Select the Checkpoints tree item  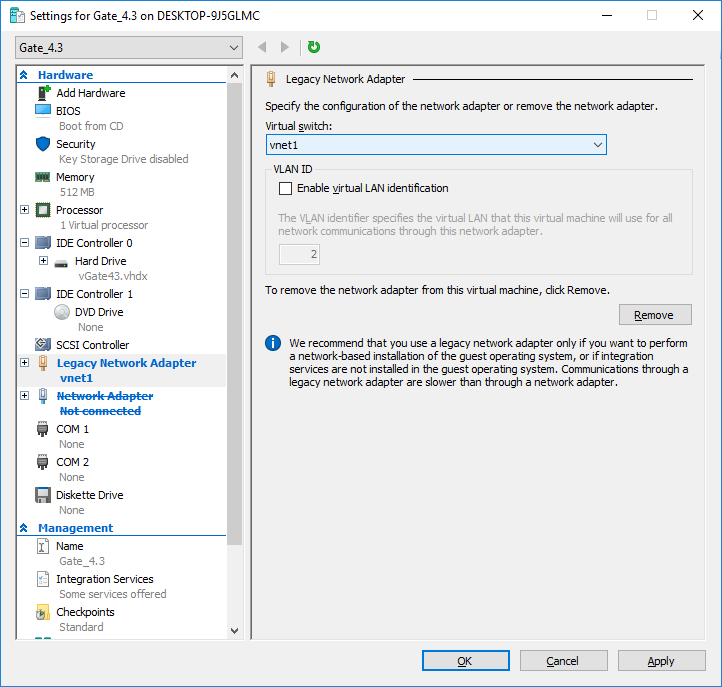[85, 612]
